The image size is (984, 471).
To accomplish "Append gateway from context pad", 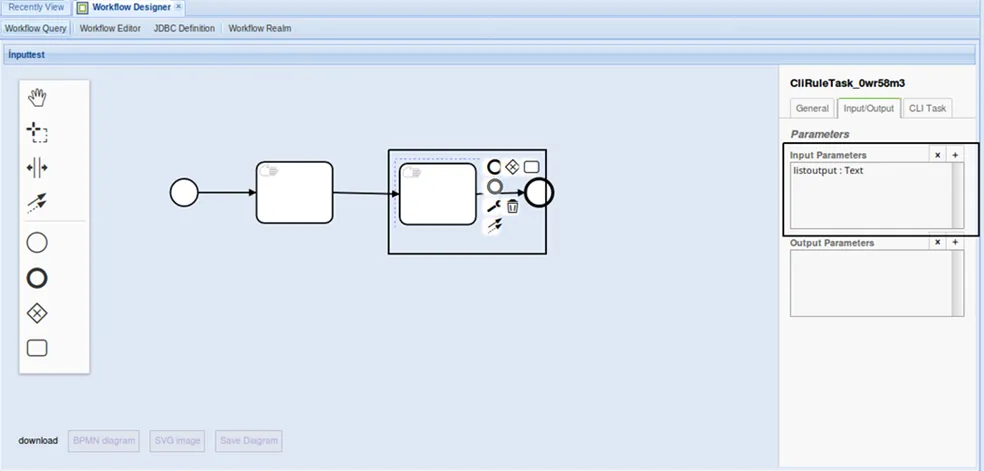I will [513, 167].
